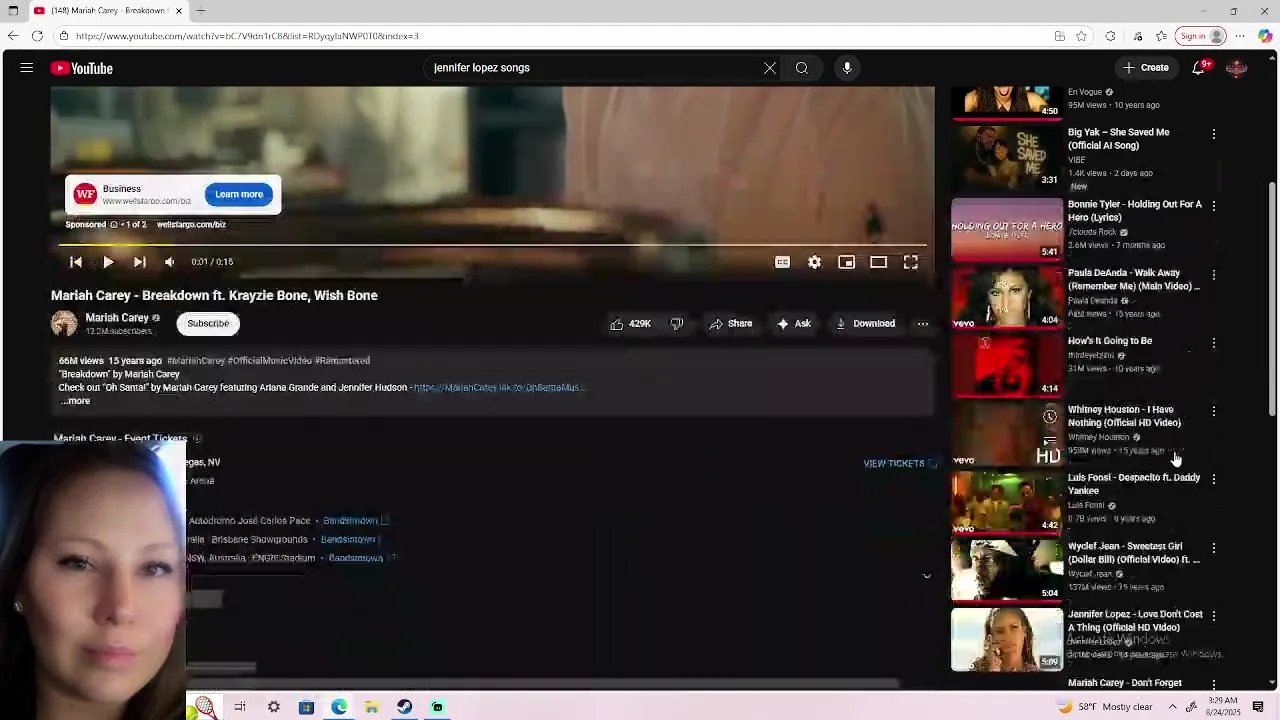Open Edge Copilot icon
The image size is (1280, 720).
coord(1265,36)
